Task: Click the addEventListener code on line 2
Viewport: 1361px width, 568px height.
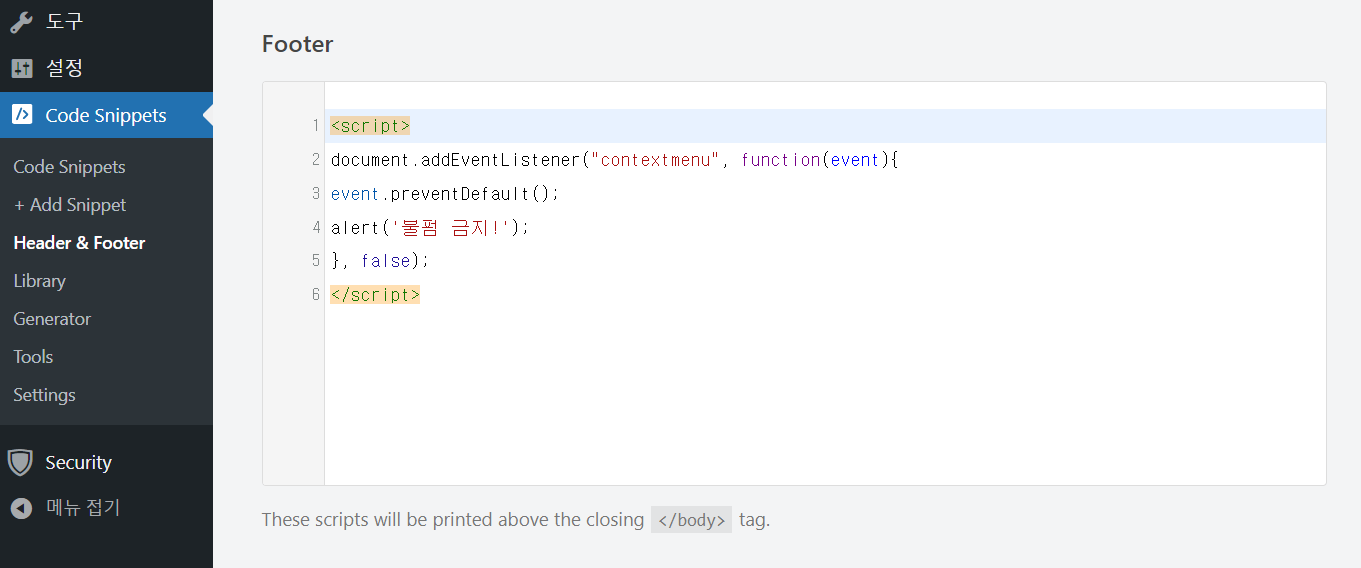Action: point(615,160)
